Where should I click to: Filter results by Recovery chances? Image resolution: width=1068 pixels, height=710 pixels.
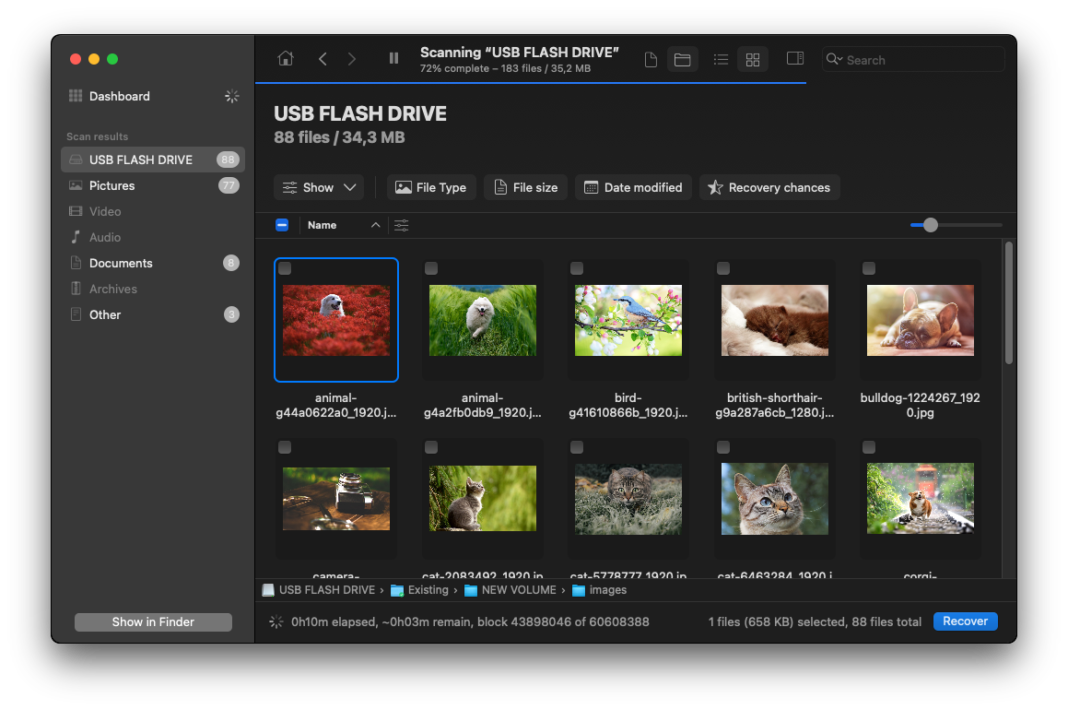(769, 187)
